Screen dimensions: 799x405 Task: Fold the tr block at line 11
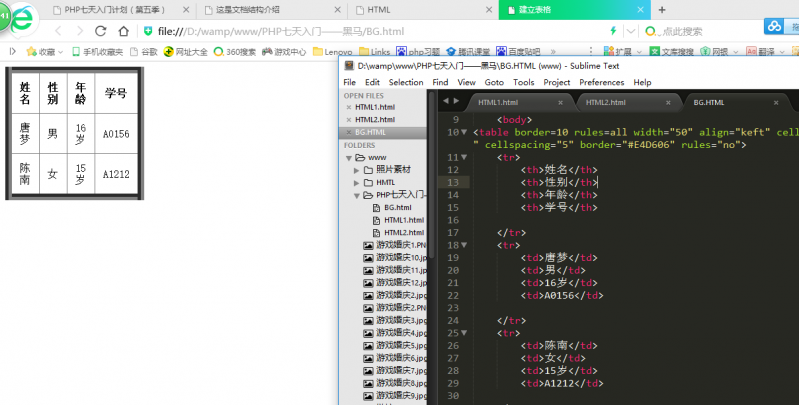(463, 158)
